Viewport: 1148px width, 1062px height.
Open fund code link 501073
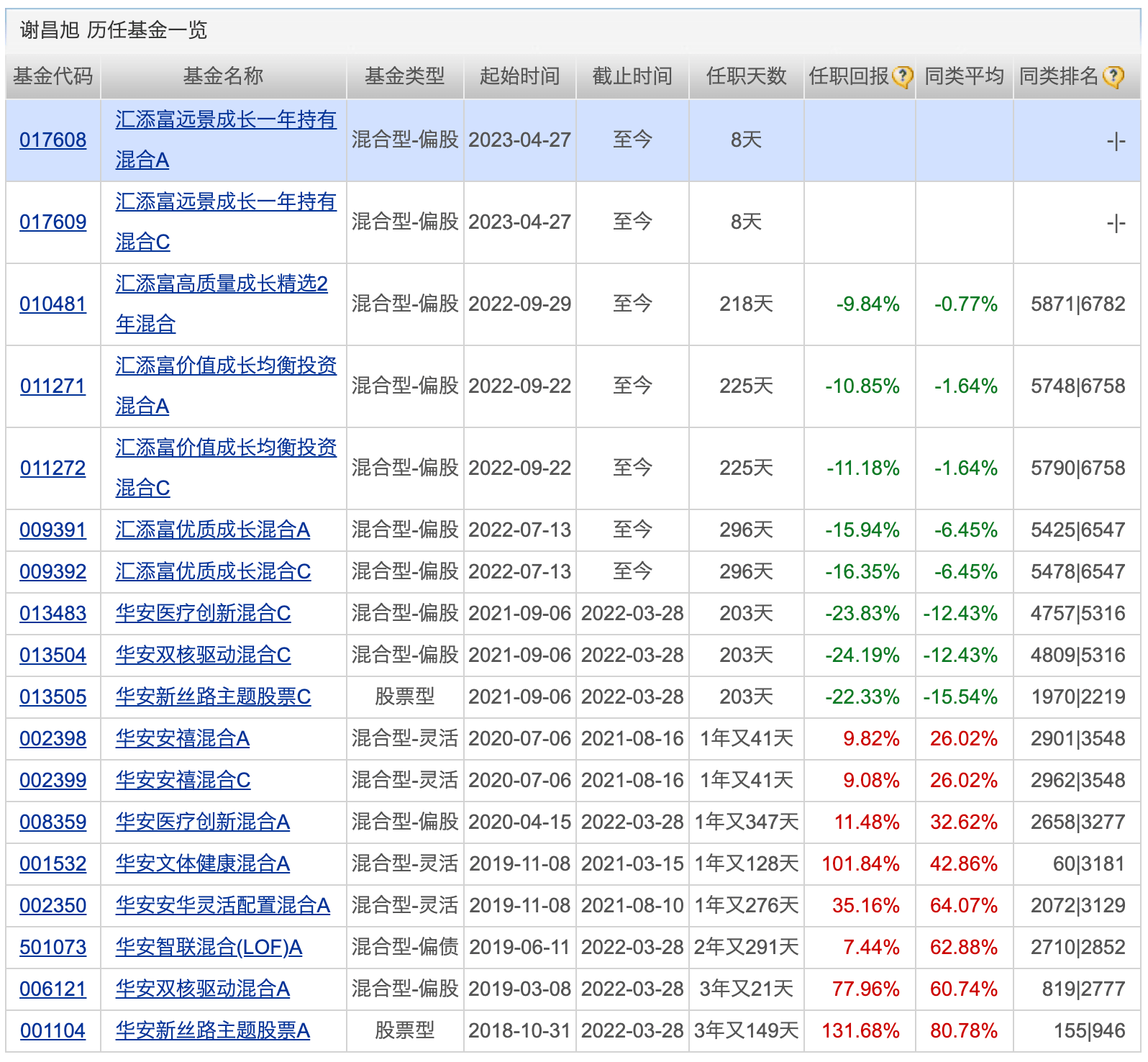(x=53, y=948)
